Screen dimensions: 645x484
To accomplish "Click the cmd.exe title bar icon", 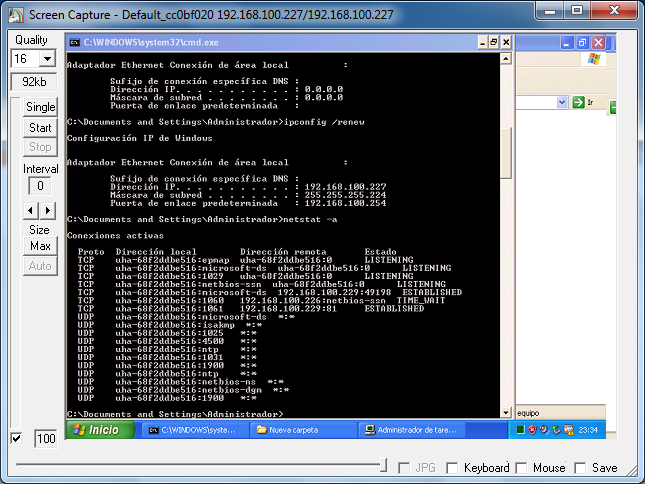I will (74, 42).
